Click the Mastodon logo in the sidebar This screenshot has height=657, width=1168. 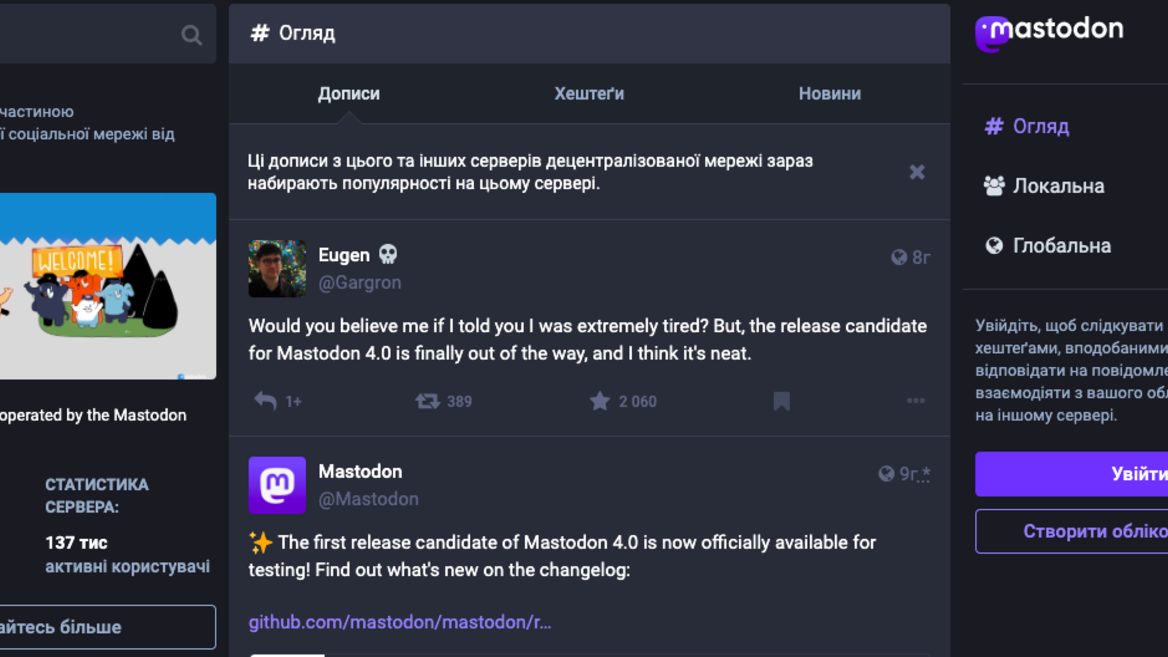[1049, 34]
